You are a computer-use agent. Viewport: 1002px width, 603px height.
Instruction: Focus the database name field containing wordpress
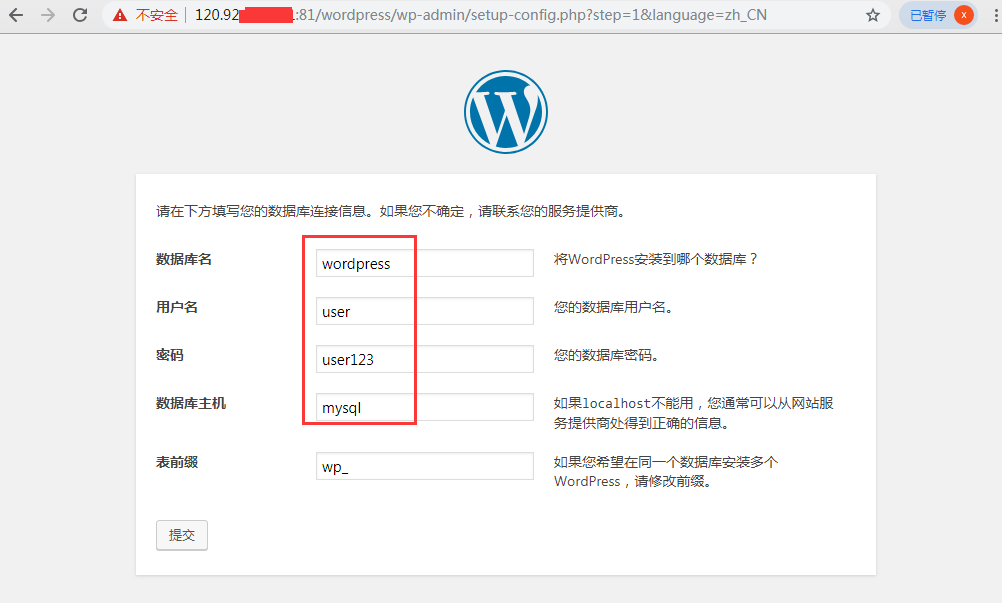pyautogui.click(x=424, y=263)
